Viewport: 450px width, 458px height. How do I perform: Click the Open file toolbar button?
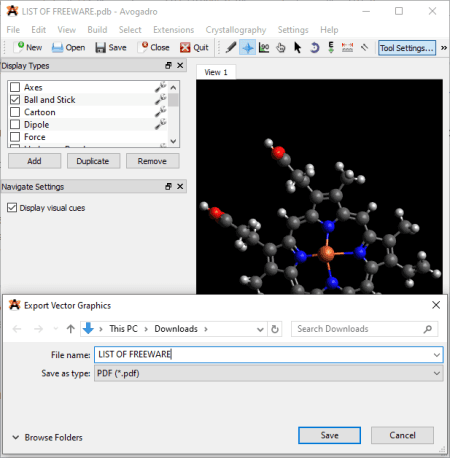[x=69, y=48]
